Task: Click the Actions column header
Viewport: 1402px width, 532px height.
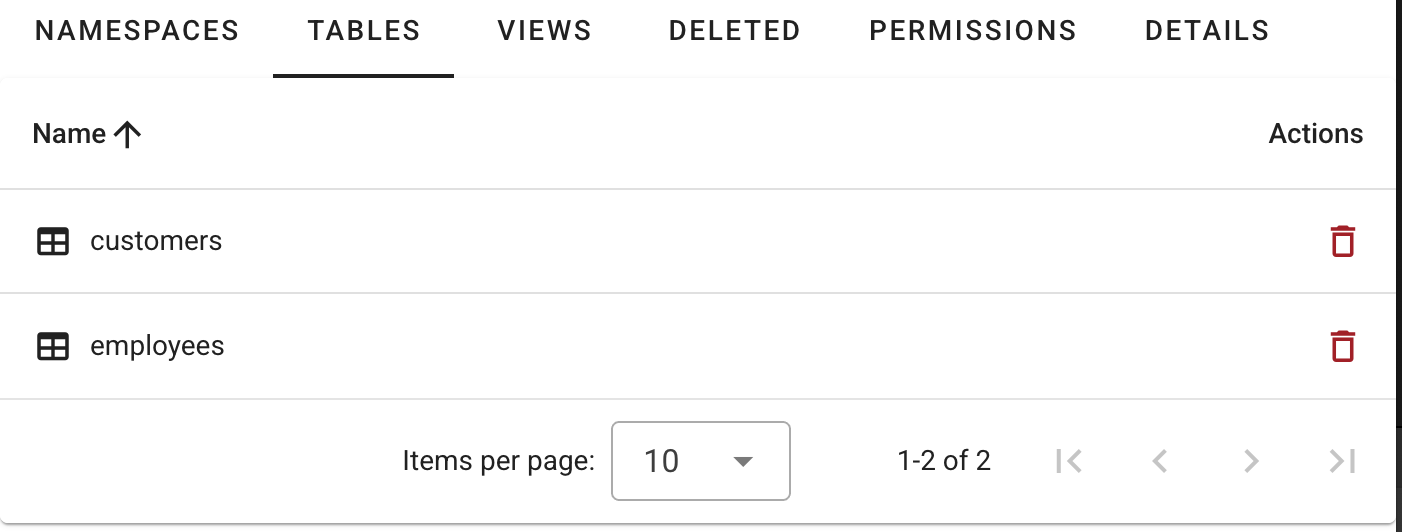Action: pyautogui.click(x=1315, y=134)
